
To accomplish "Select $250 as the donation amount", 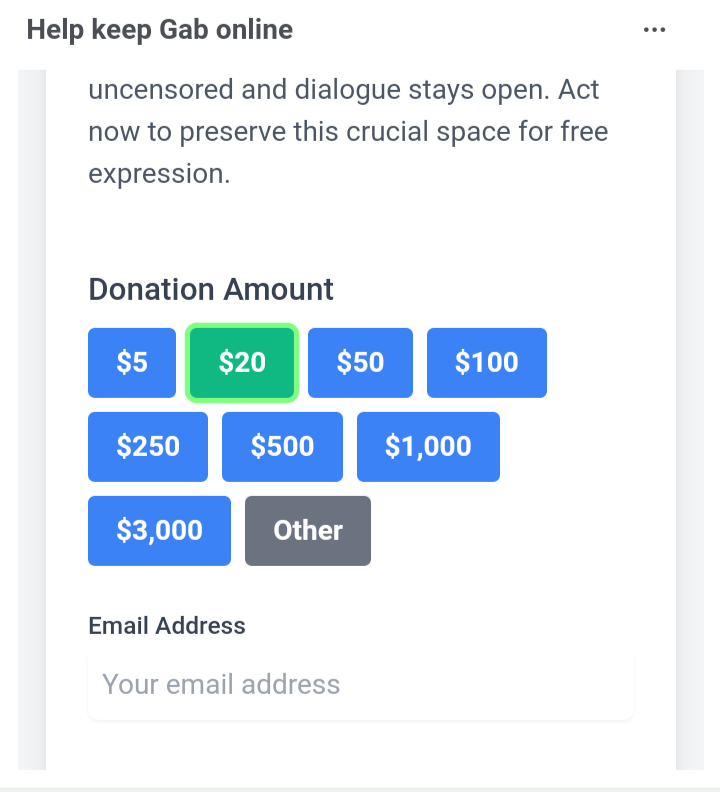I will coord(148,446).
